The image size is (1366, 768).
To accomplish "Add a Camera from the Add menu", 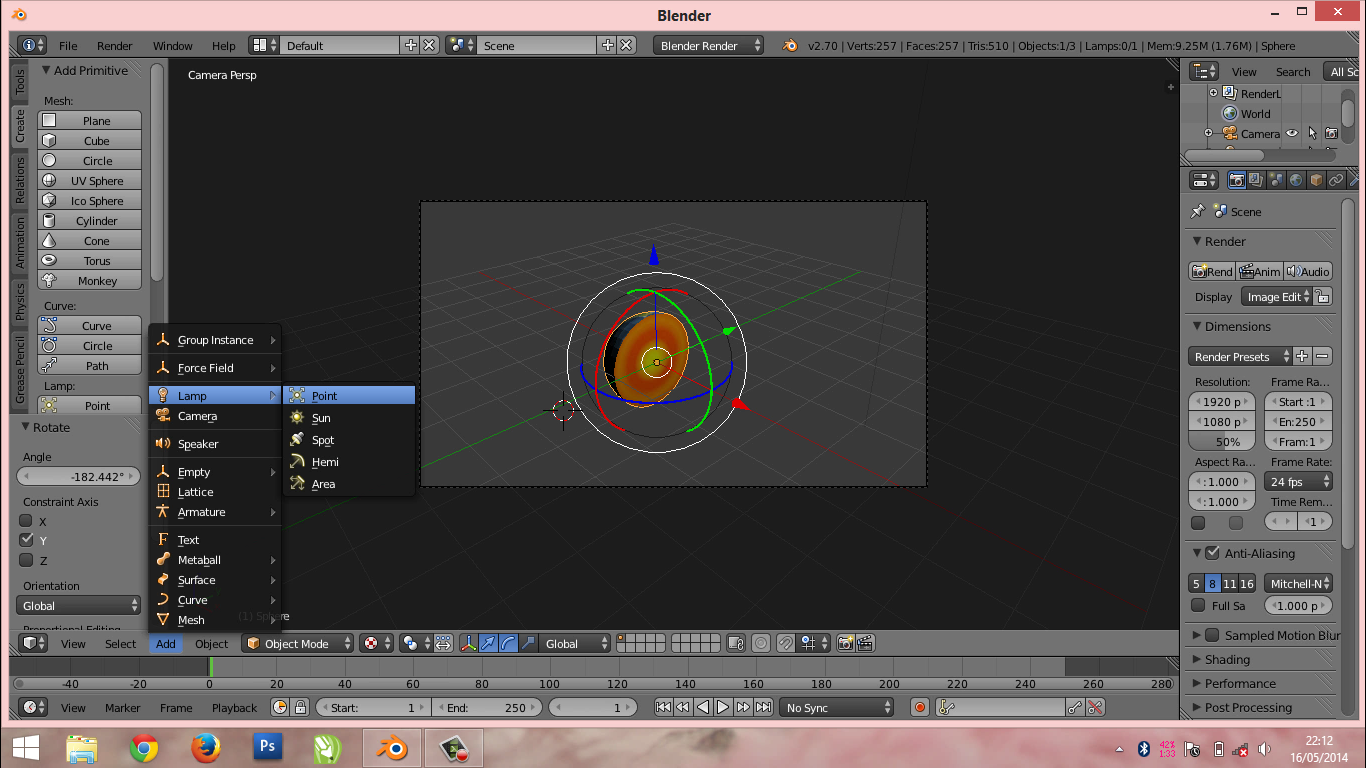I will coord(215,416).
